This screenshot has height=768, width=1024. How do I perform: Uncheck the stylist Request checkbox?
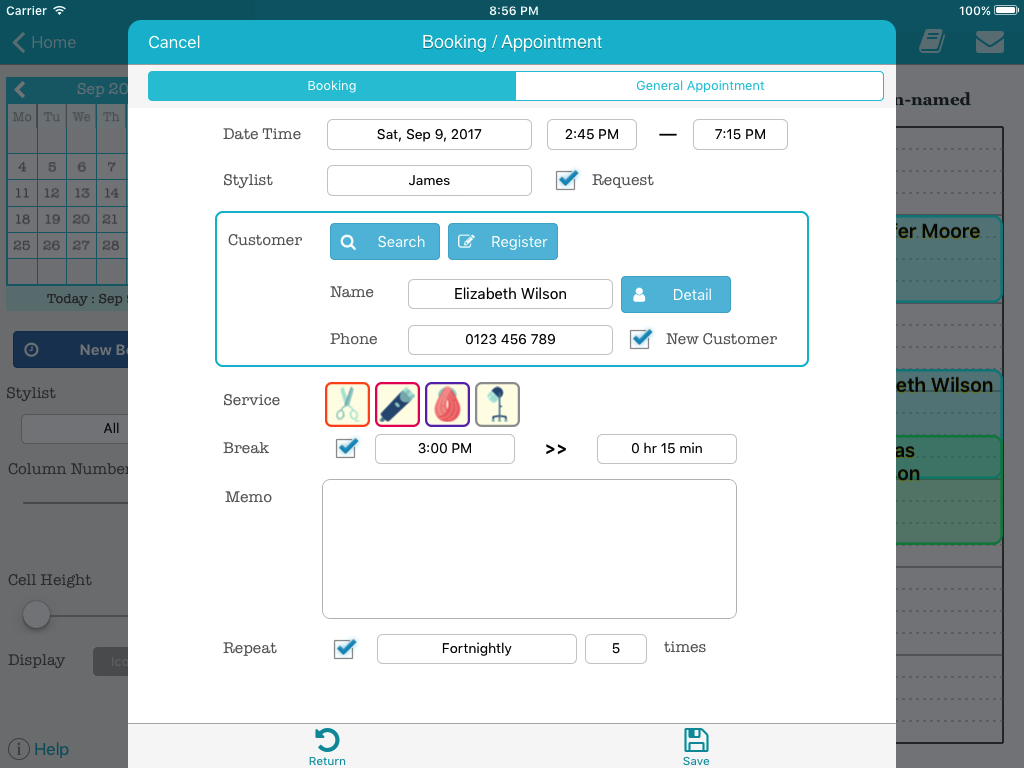pos(567,180)
